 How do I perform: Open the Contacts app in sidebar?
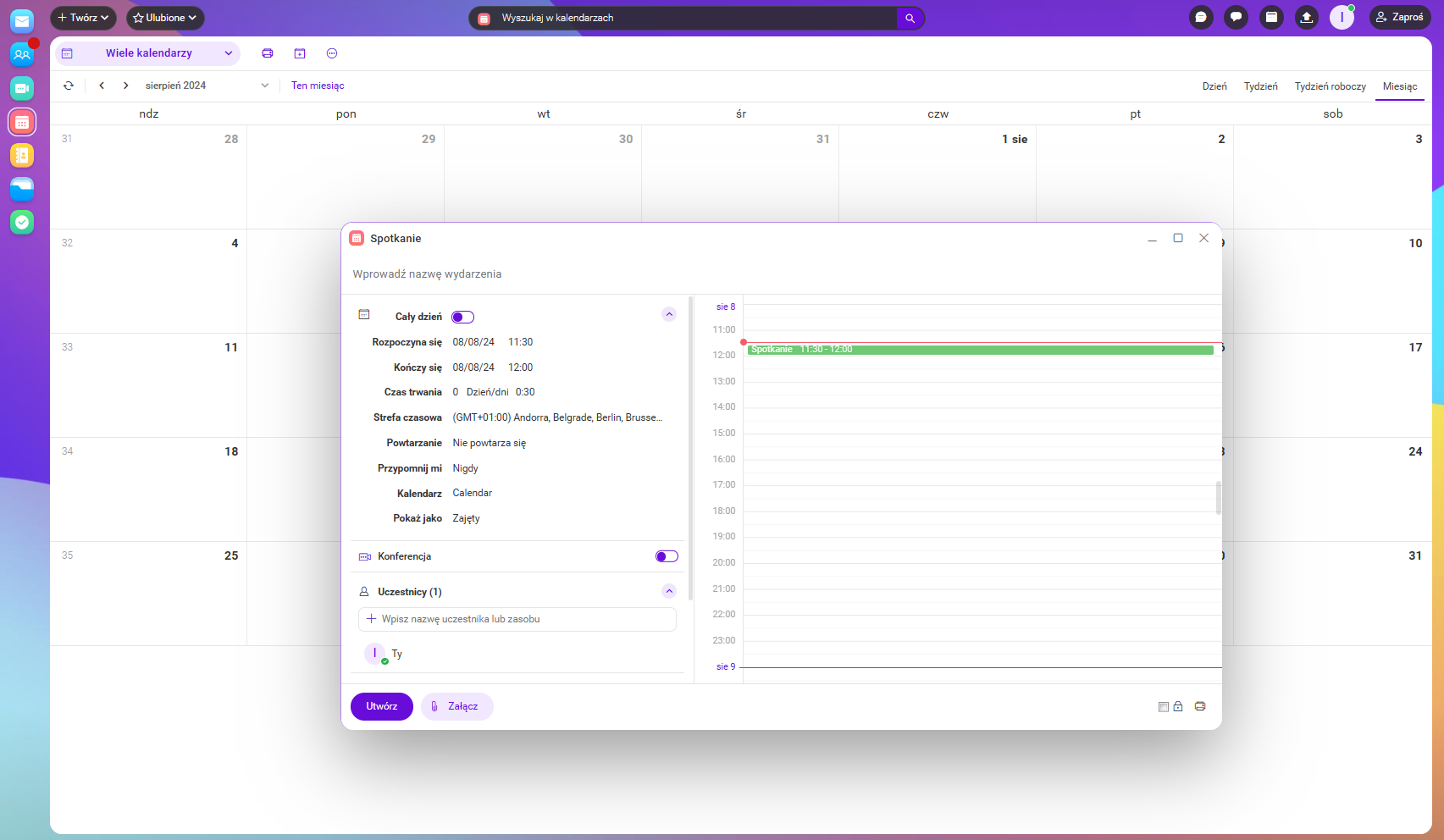[x=22, y=55]
